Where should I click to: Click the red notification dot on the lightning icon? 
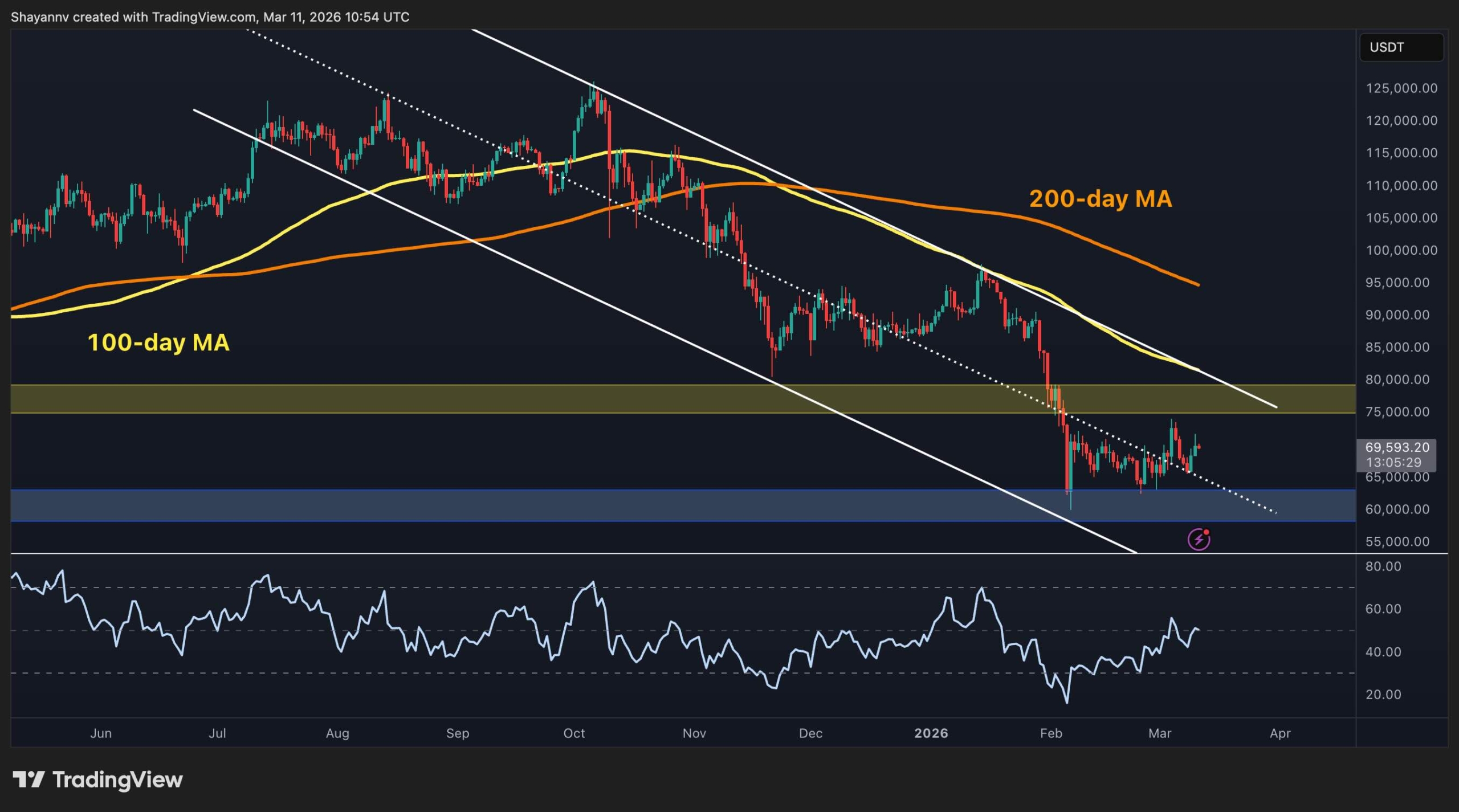pyautogui.click(x=1207, y=531)
